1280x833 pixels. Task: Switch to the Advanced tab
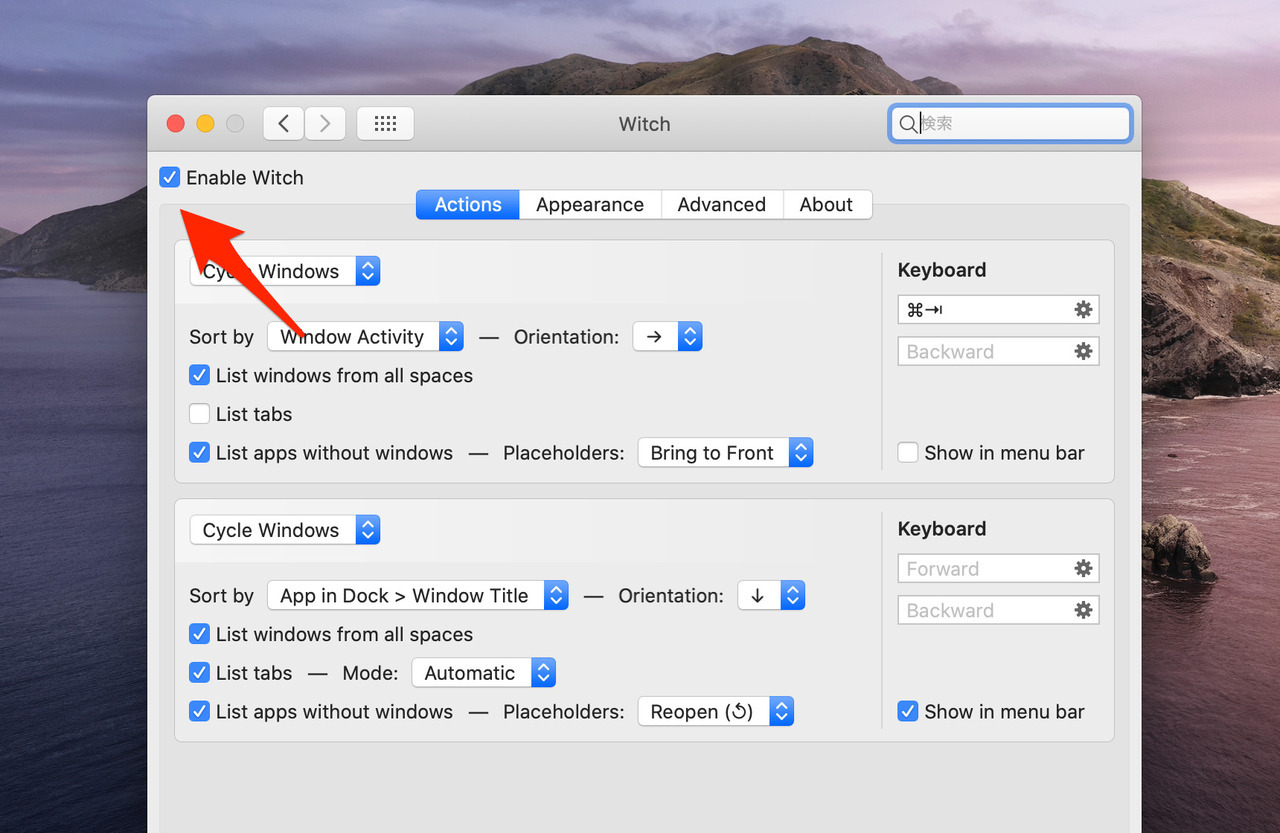pyautogui.click(x=721, y=205)
